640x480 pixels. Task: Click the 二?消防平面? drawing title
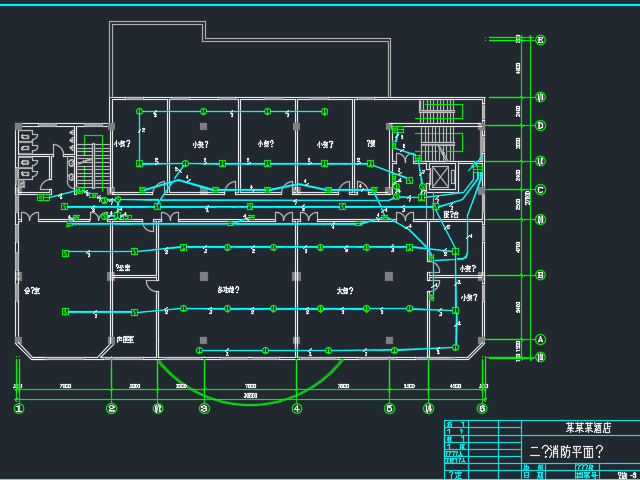point(566,452)
